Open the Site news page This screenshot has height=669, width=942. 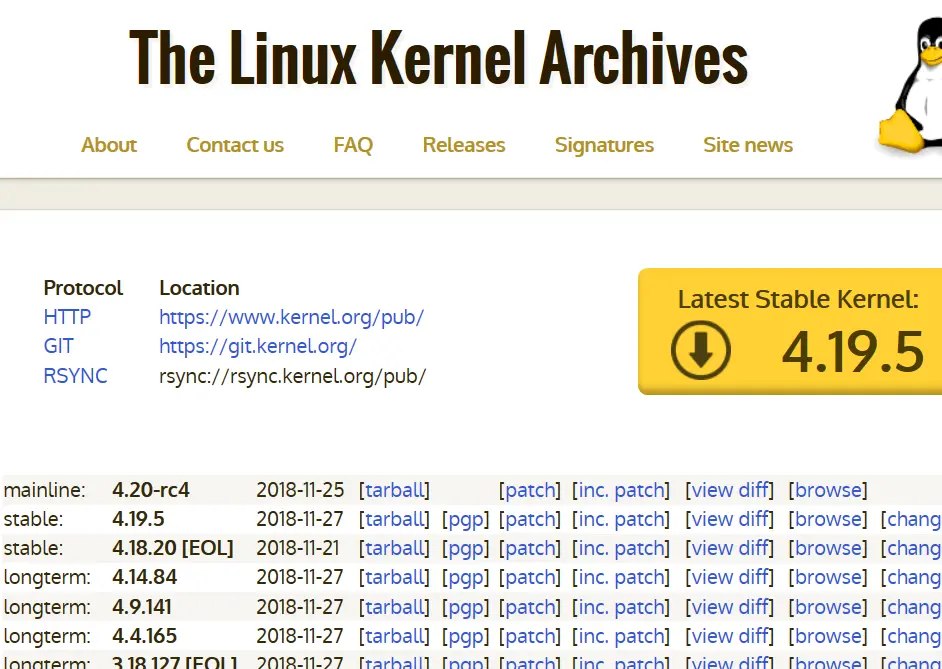click(x=748, y=145)
